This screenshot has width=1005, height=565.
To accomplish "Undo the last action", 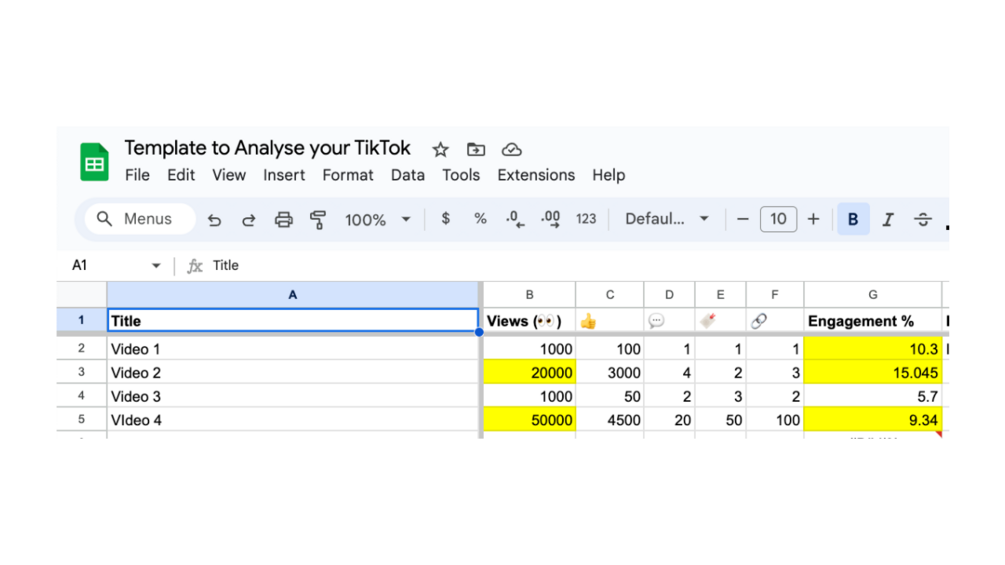I will point(214,220).
